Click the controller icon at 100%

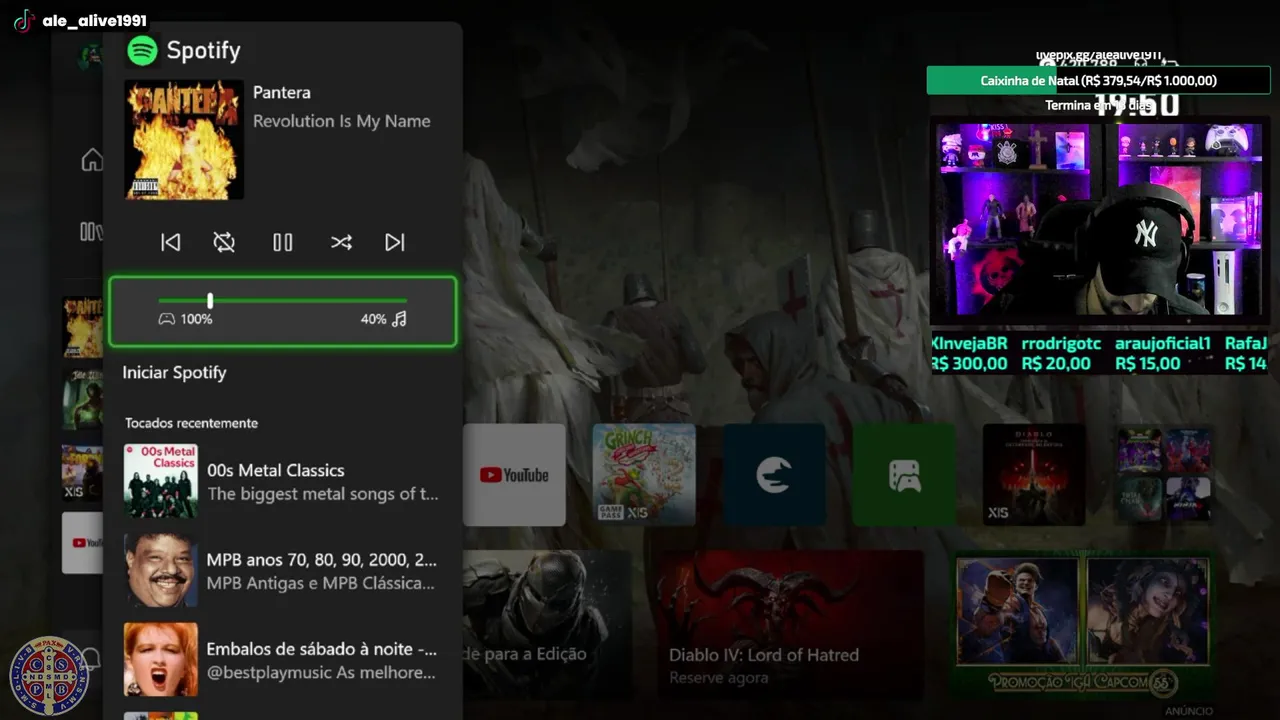click(167, 319)
